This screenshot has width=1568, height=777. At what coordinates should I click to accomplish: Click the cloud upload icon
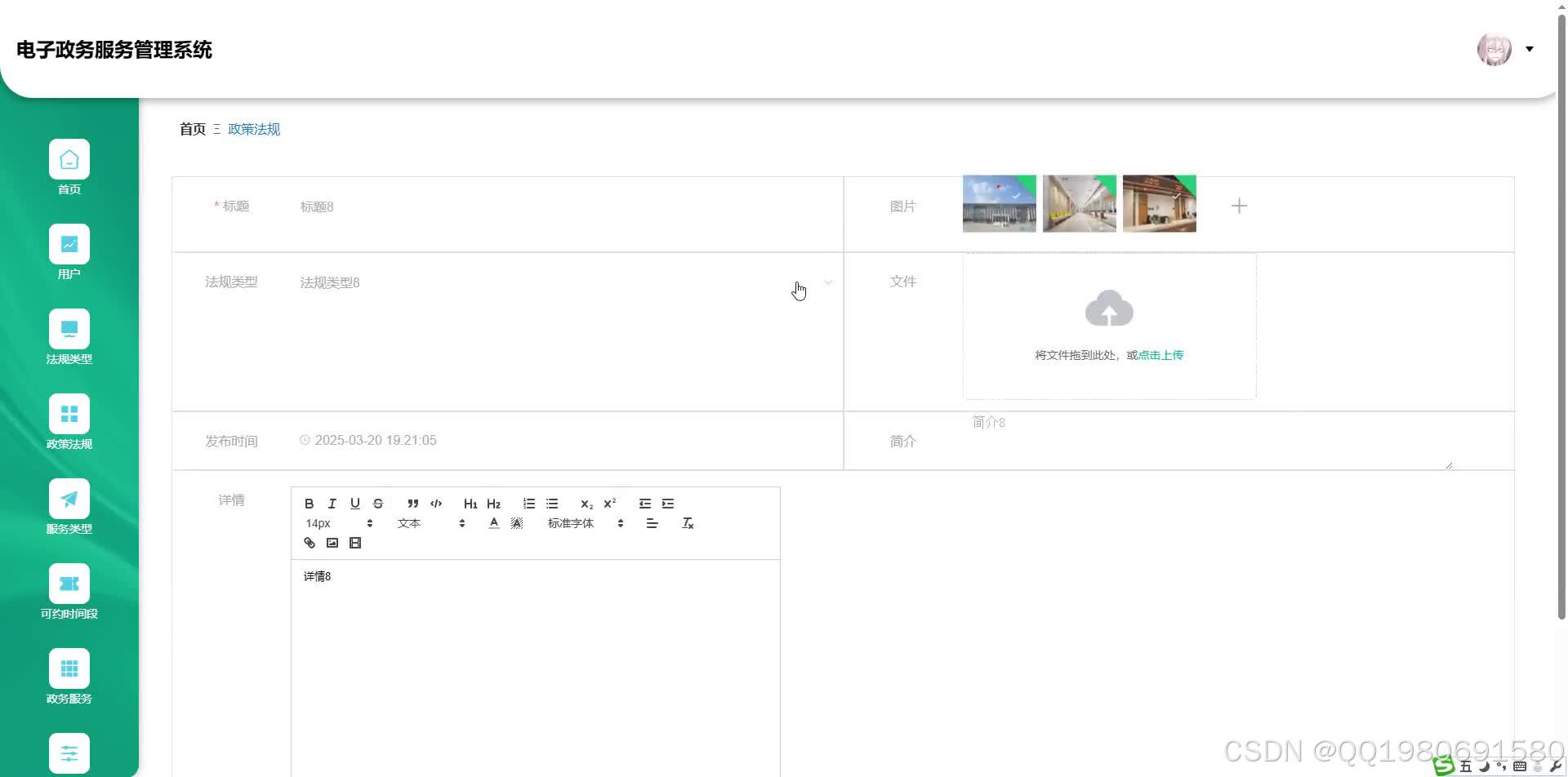(1109, 309)
